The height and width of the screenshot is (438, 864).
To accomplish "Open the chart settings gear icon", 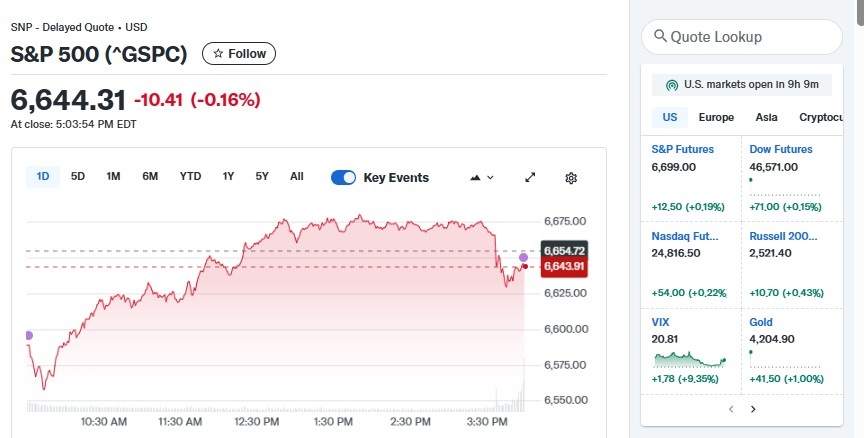I will [571, 178].
